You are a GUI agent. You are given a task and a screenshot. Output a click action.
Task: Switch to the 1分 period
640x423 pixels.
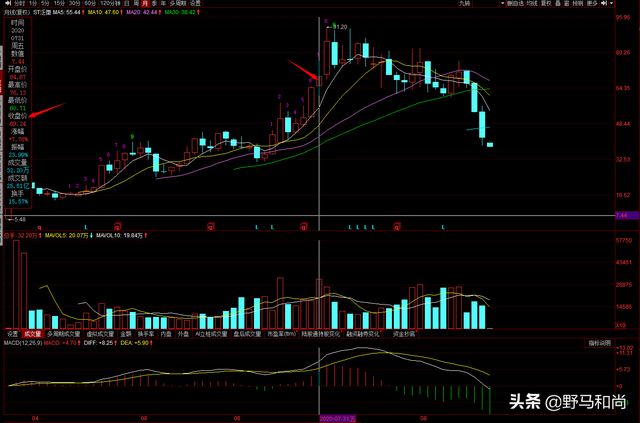pos(33,3)
